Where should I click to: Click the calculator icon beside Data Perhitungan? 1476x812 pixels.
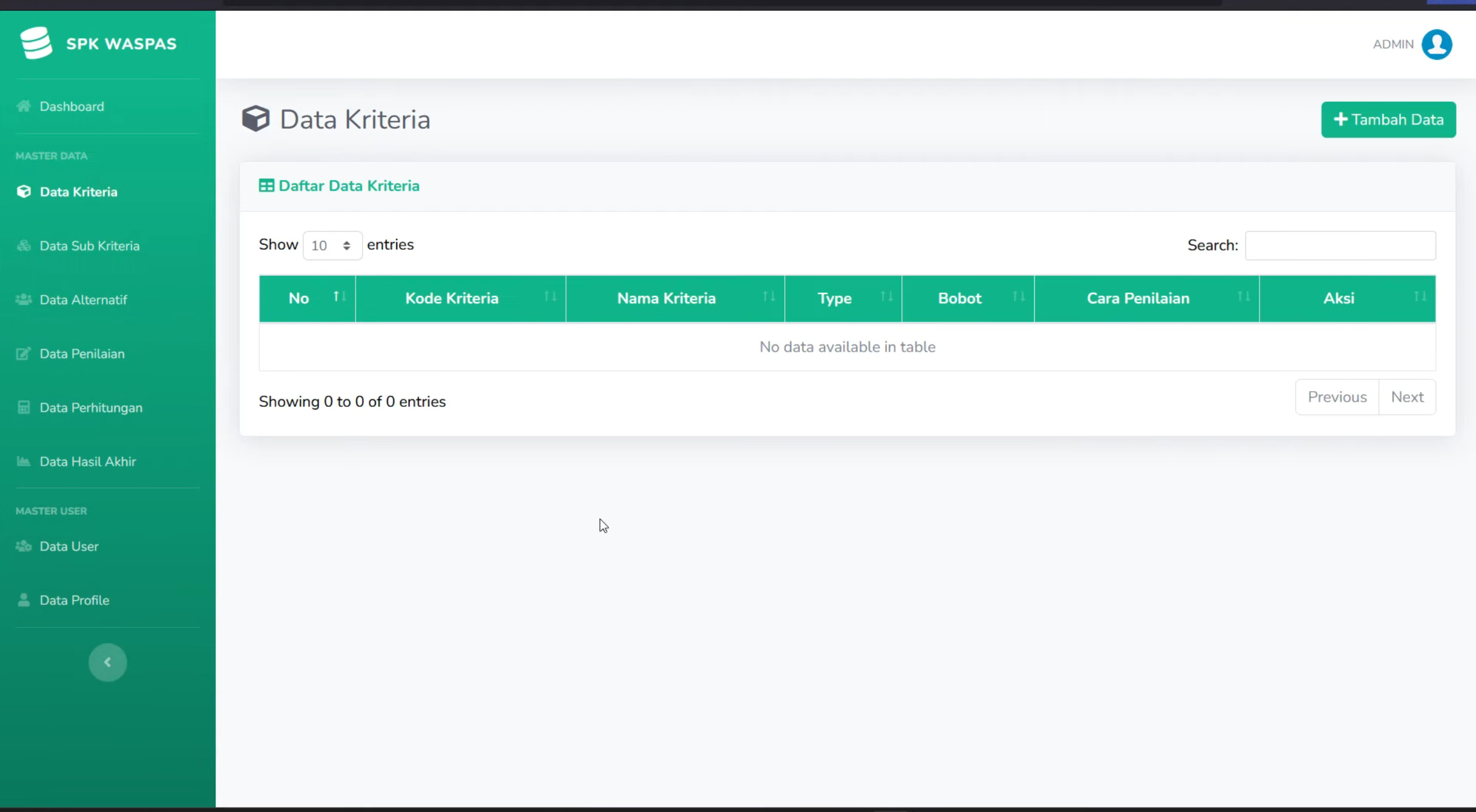click(24, 407)
